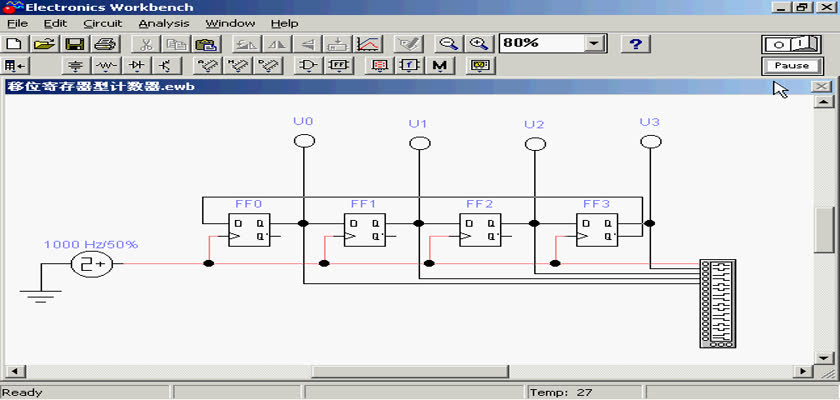Open the Instruments parts bin
The width and height of the screenshot is (840, 400).
coord(482,66)
